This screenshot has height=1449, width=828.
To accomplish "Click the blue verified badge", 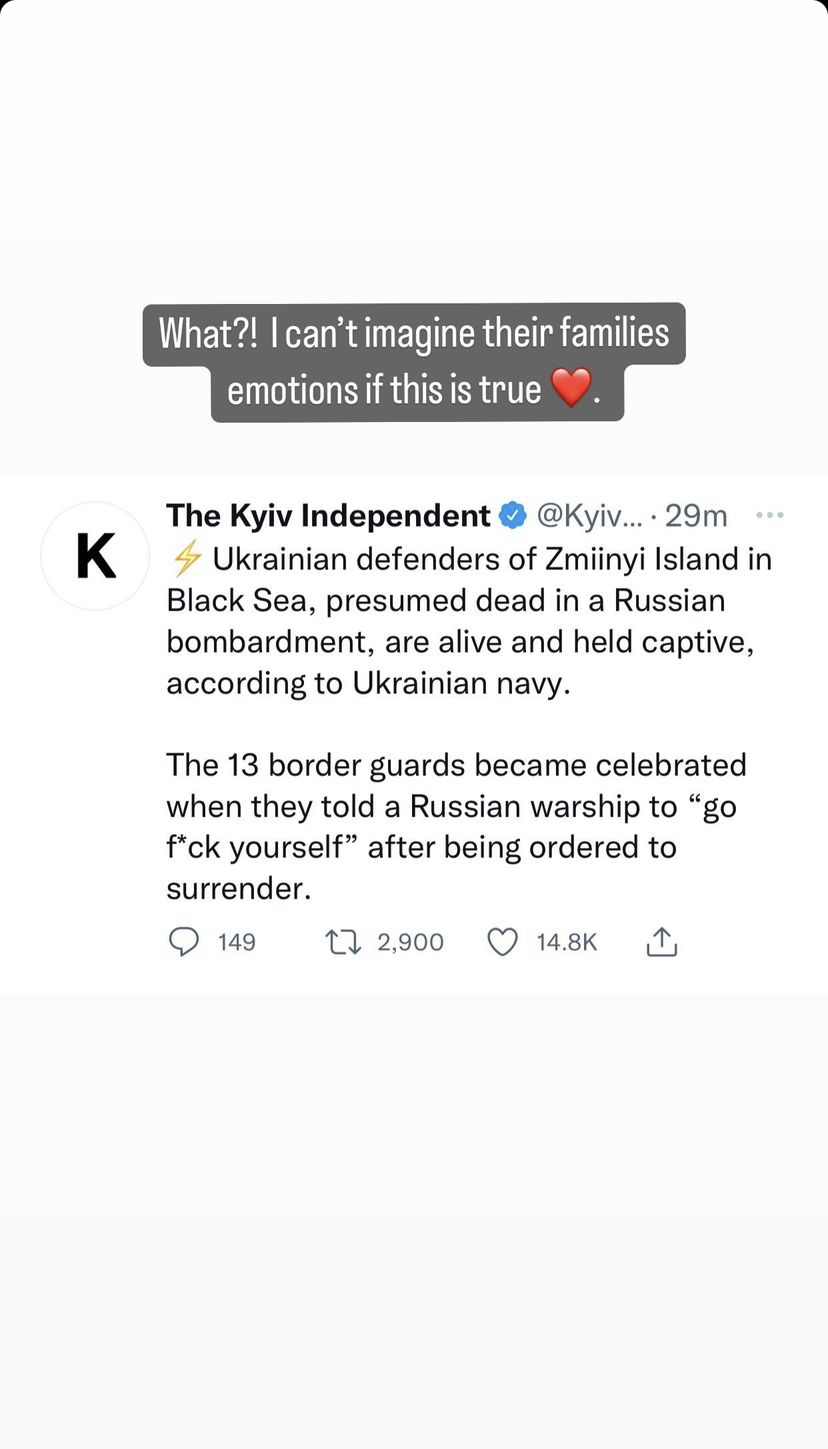I will (513, 516).
